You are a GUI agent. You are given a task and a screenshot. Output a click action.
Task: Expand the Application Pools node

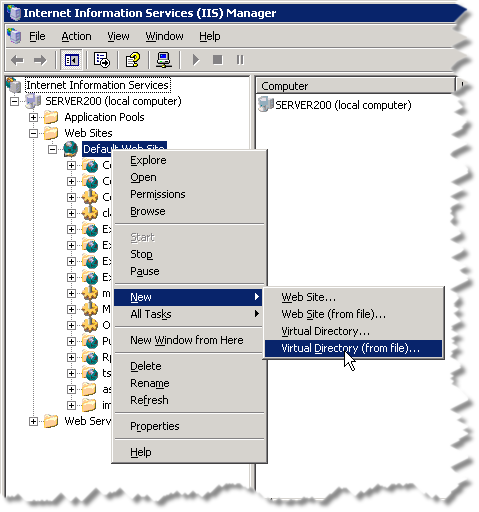coord(33,117)
